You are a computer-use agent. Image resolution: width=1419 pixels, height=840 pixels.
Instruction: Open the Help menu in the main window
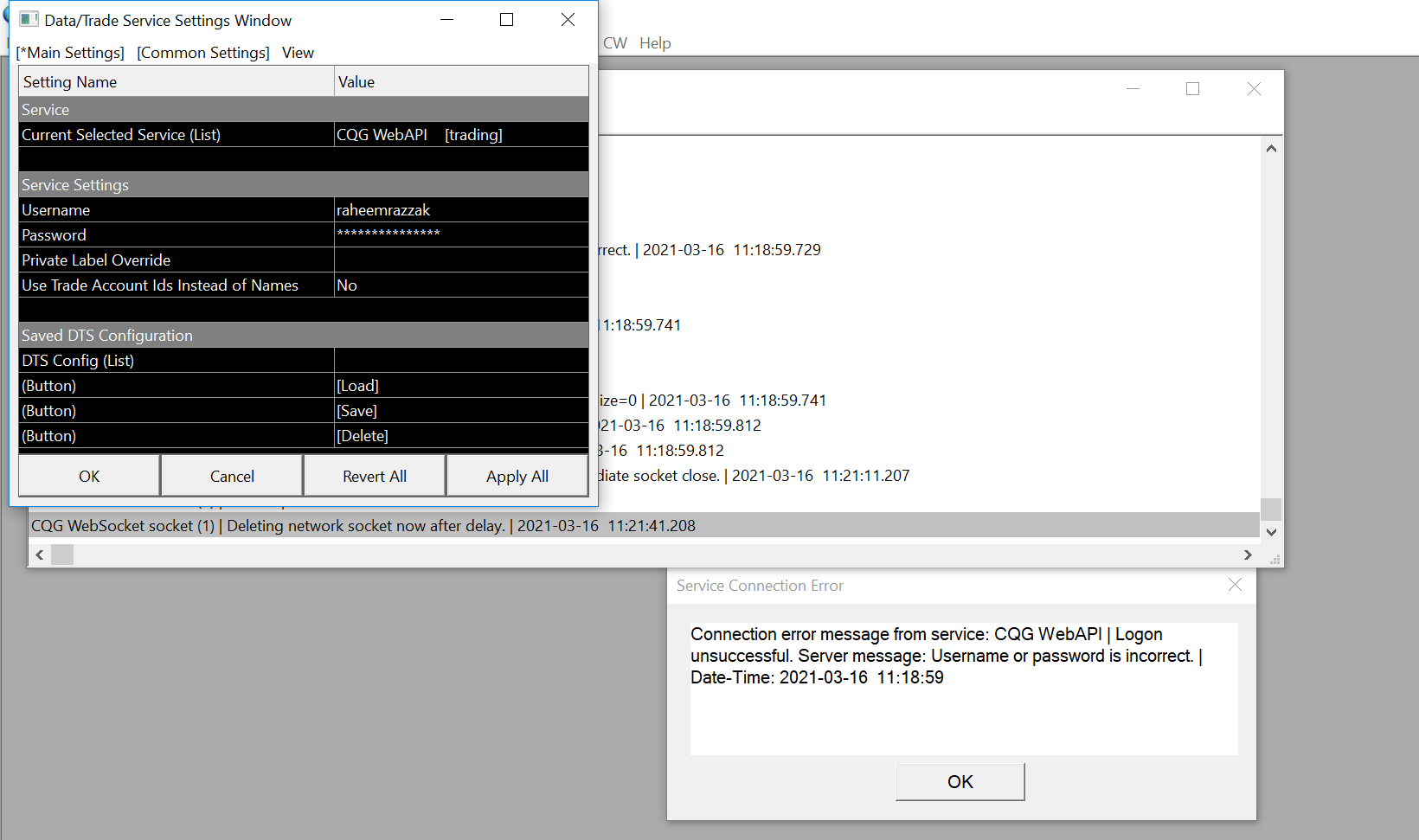[x=655, y=43]
